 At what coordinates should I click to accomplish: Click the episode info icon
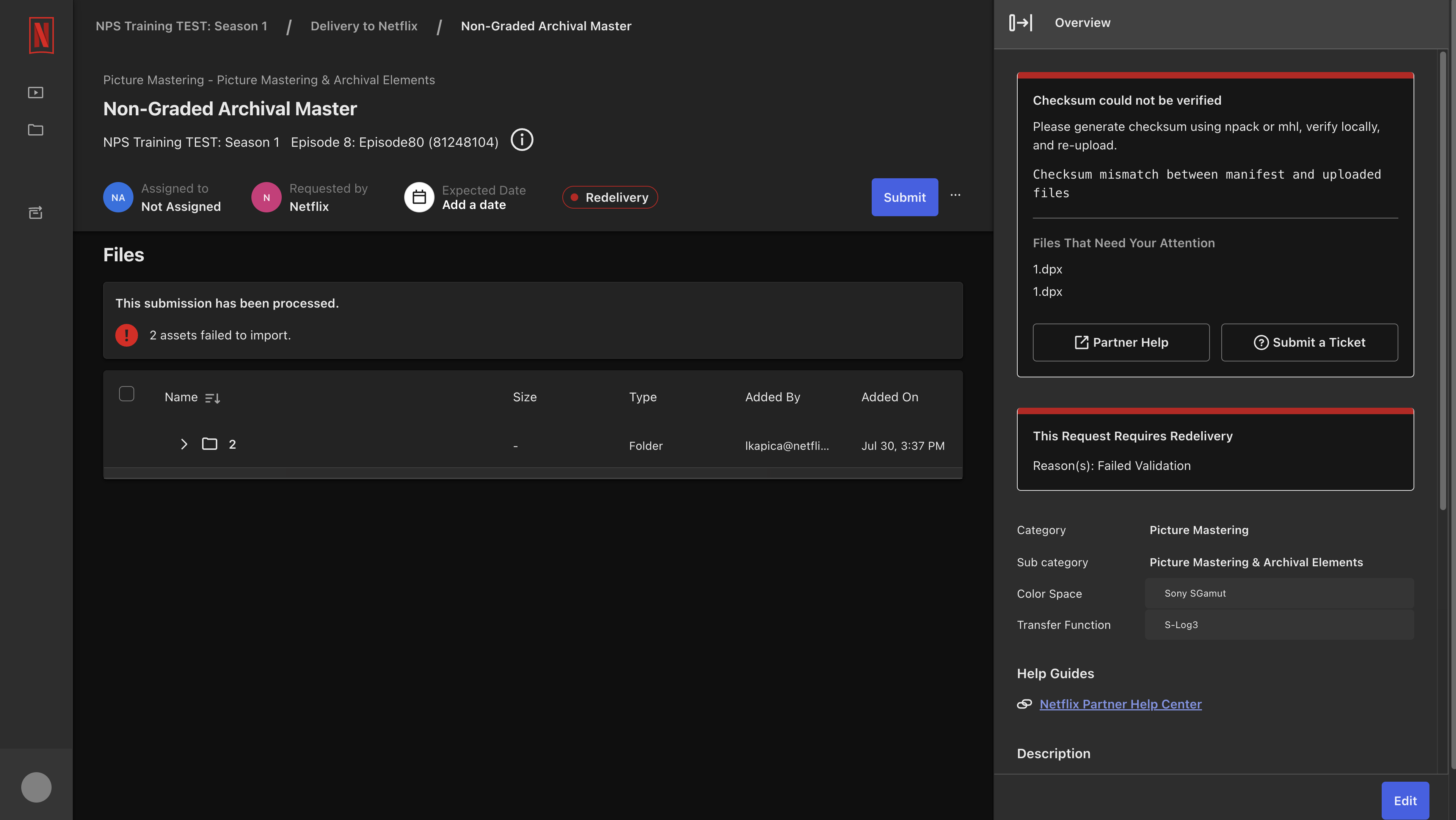[x=522, y=140]
